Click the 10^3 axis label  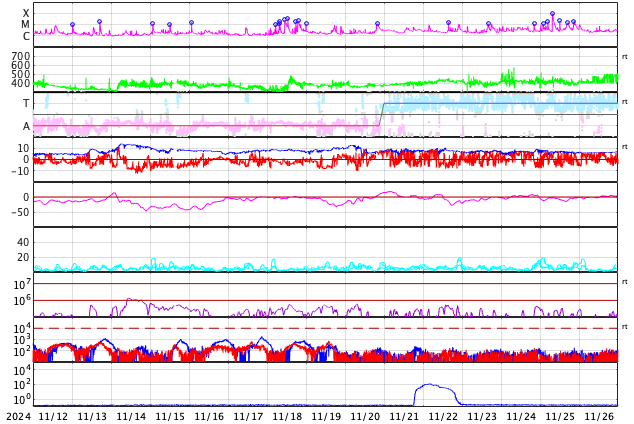tap(20, 340)
